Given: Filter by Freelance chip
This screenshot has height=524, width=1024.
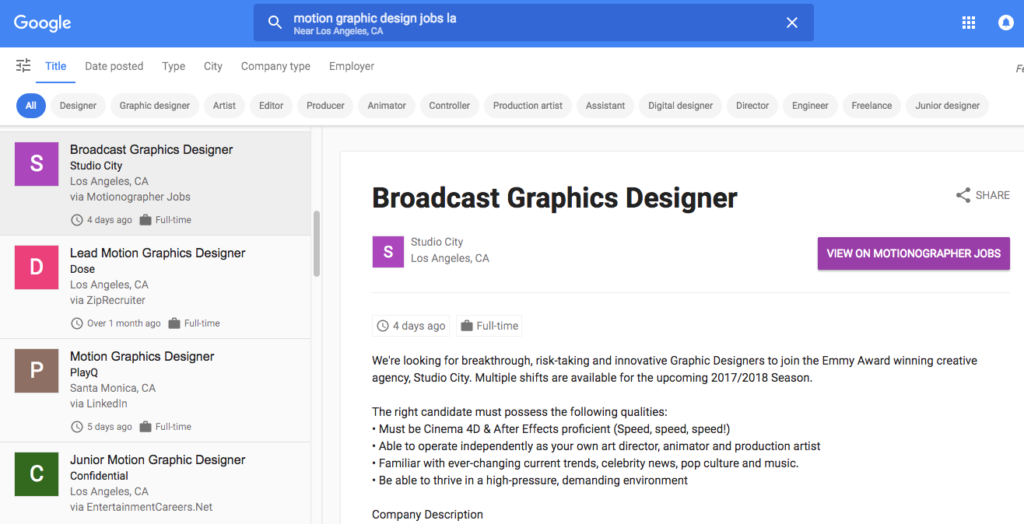Looking at the screenshot, I should click(871, 105).
